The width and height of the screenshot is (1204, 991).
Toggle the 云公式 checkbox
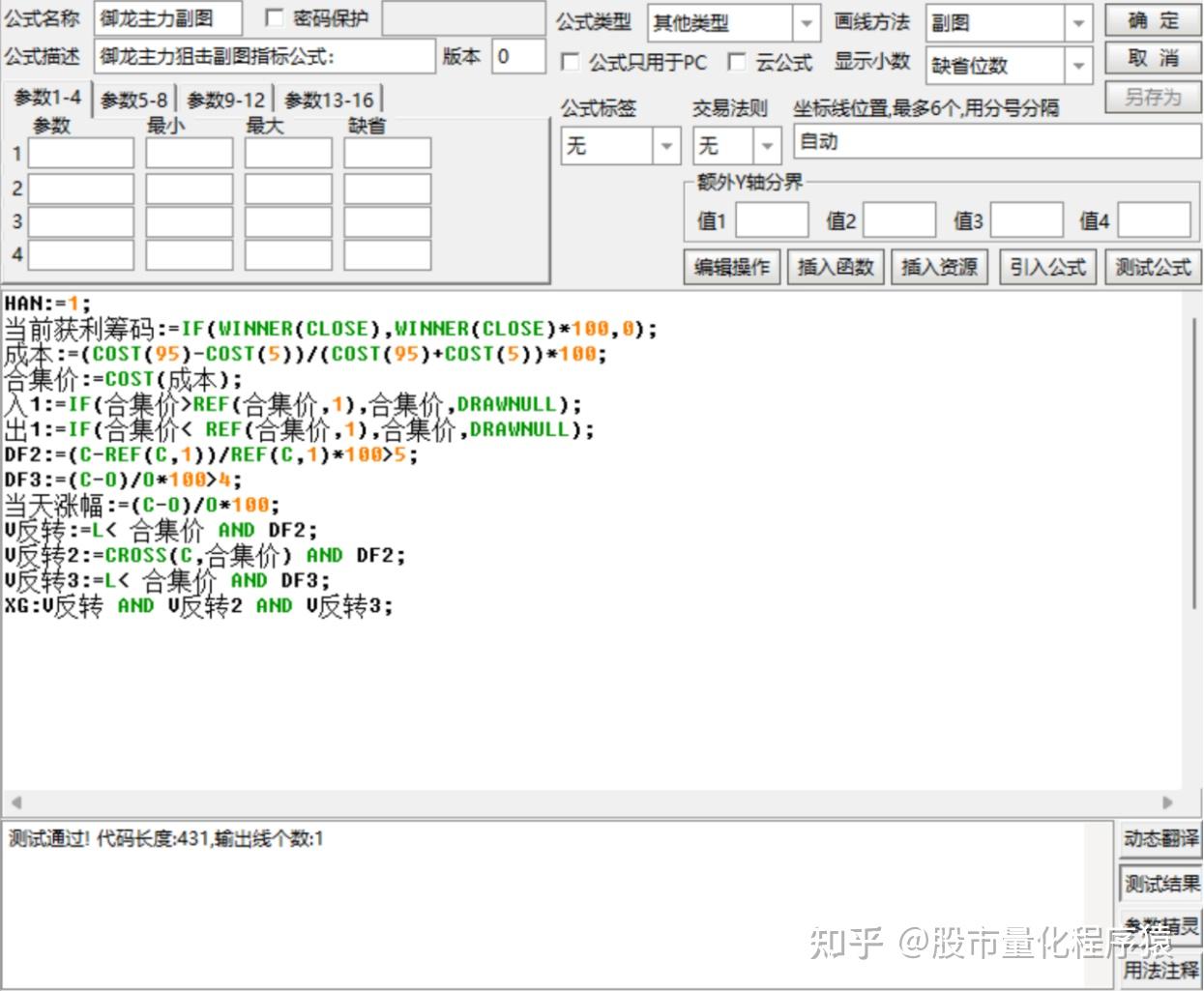[737, 62]
